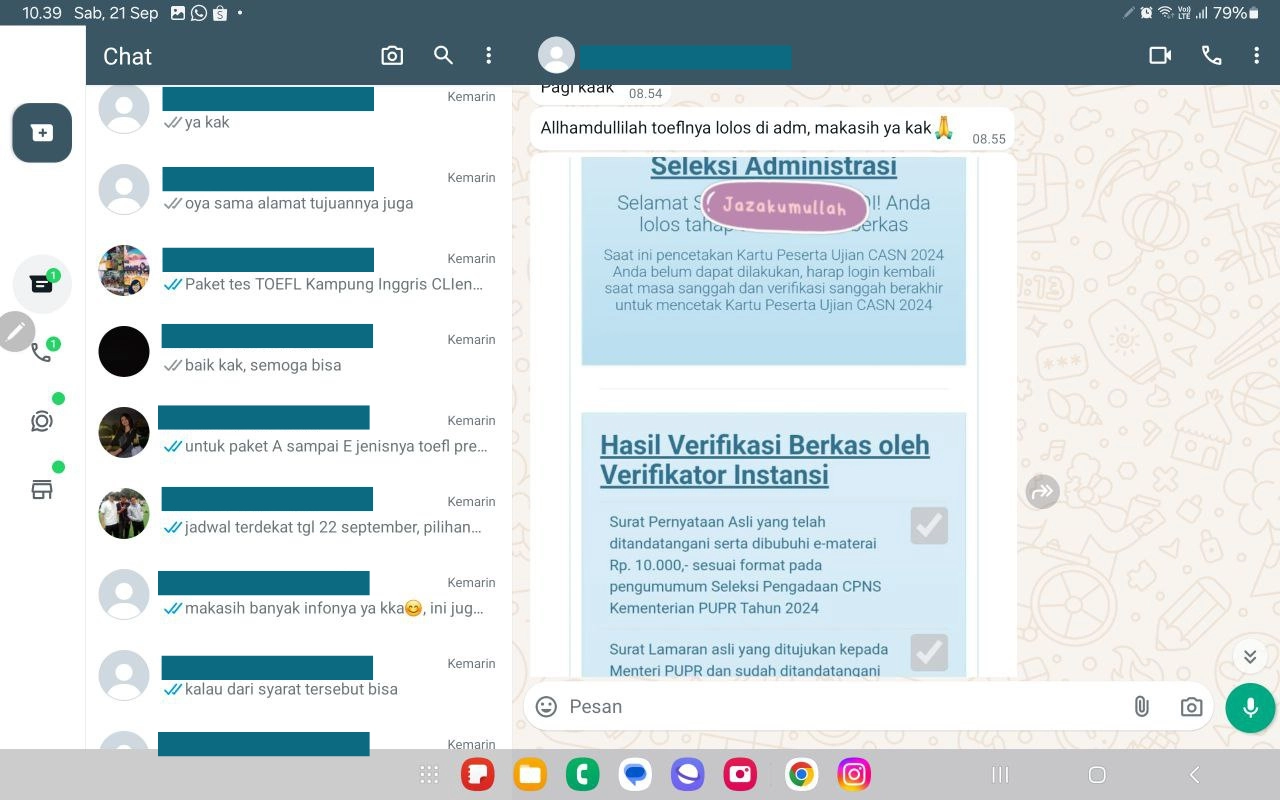Viewport: 1280px width, 800px height.
Task: Click the Surat Pernyataan Asli checkbox
Action: coord(928,526)
